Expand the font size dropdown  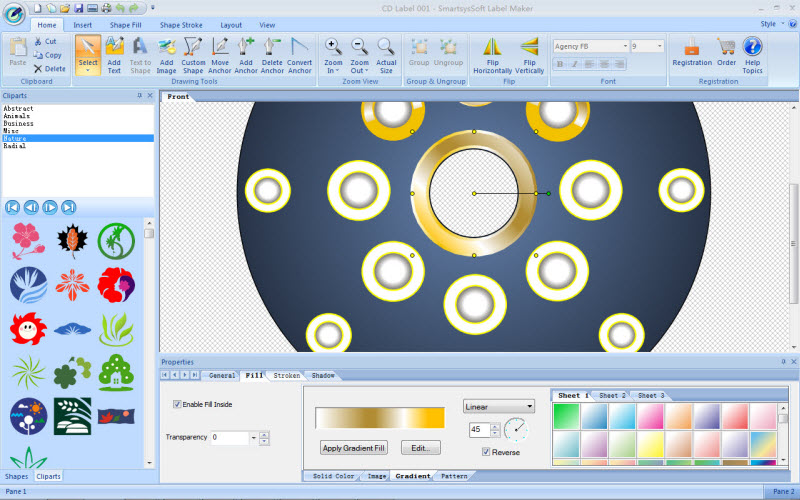coord(659,46)
